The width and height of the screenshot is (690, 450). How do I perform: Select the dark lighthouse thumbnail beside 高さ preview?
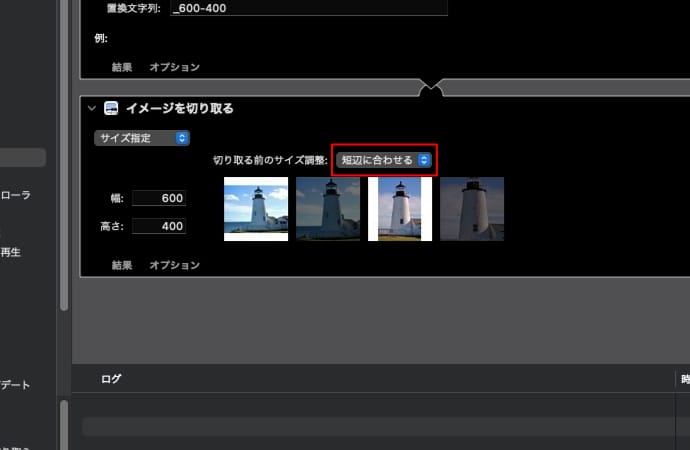[x=328, y=209]
